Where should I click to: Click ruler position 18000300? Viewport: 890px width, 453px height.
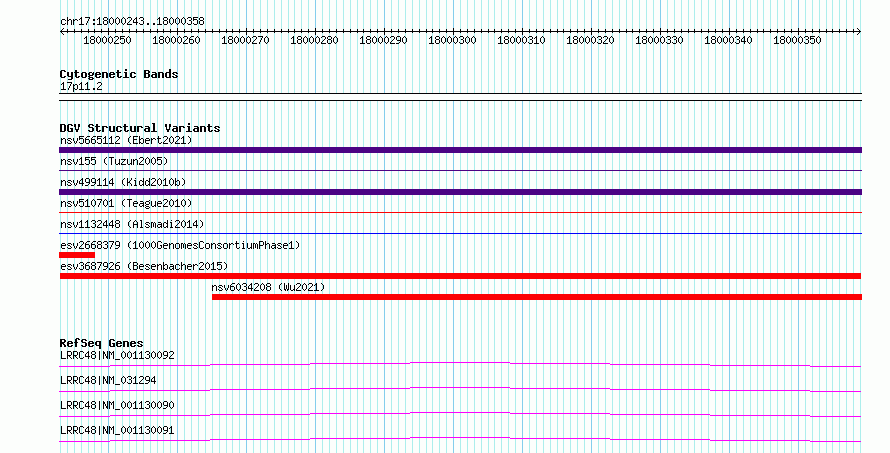coord(452,40)
